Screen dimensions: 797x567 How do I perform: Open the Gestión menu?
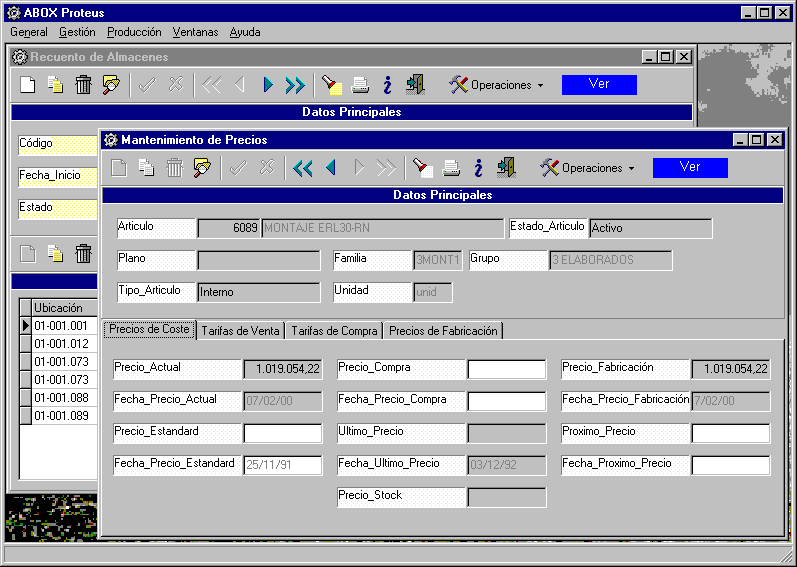tap(77, 32)
